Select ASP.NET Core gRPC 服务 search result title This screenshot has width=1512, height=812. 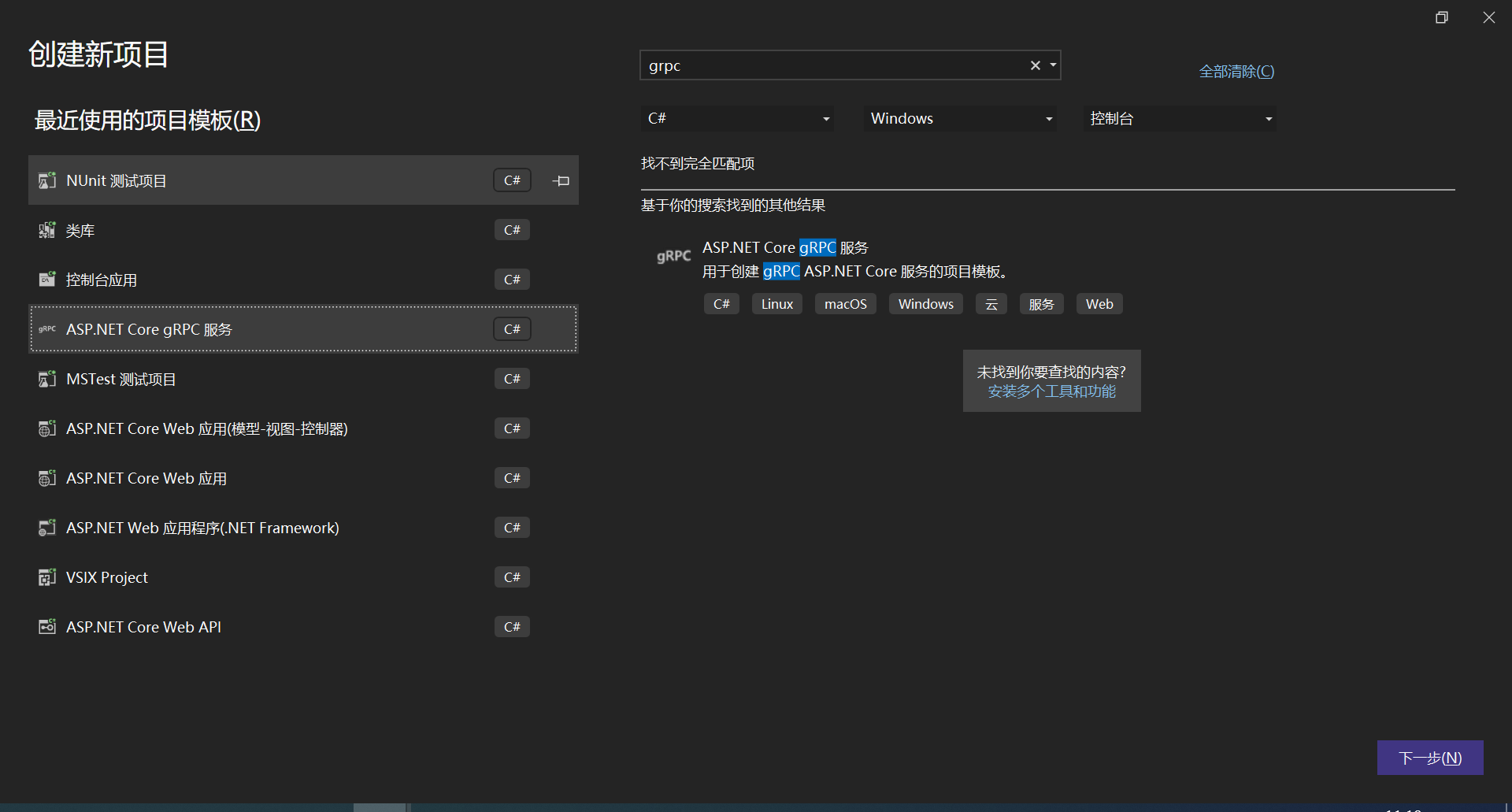pos(785,247)
